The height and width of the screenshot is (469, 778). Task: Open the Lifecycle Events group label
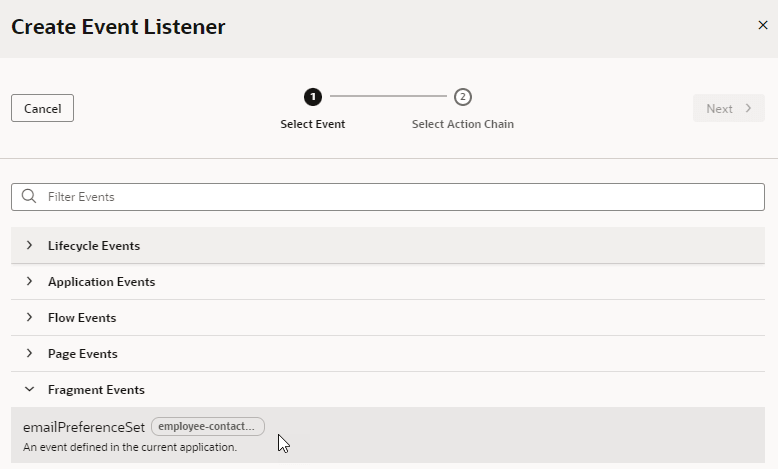click(x=94, y=245)
